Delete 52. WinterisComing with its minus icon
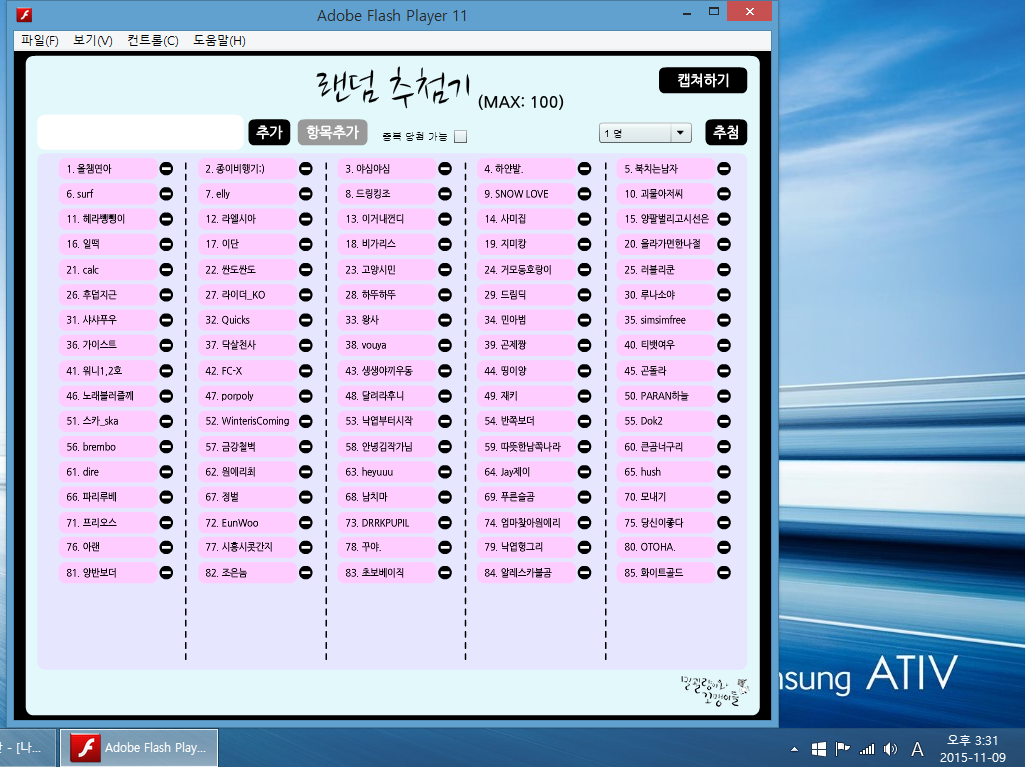The height and width of the screenshot is (767, 1025). click(x=305, y=421)
